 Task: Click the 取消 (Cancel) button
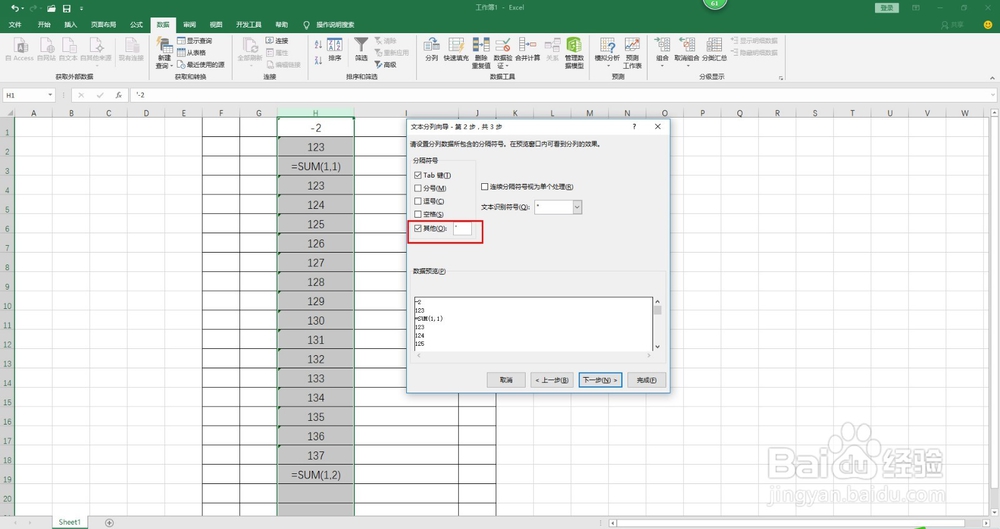(506, 380)
